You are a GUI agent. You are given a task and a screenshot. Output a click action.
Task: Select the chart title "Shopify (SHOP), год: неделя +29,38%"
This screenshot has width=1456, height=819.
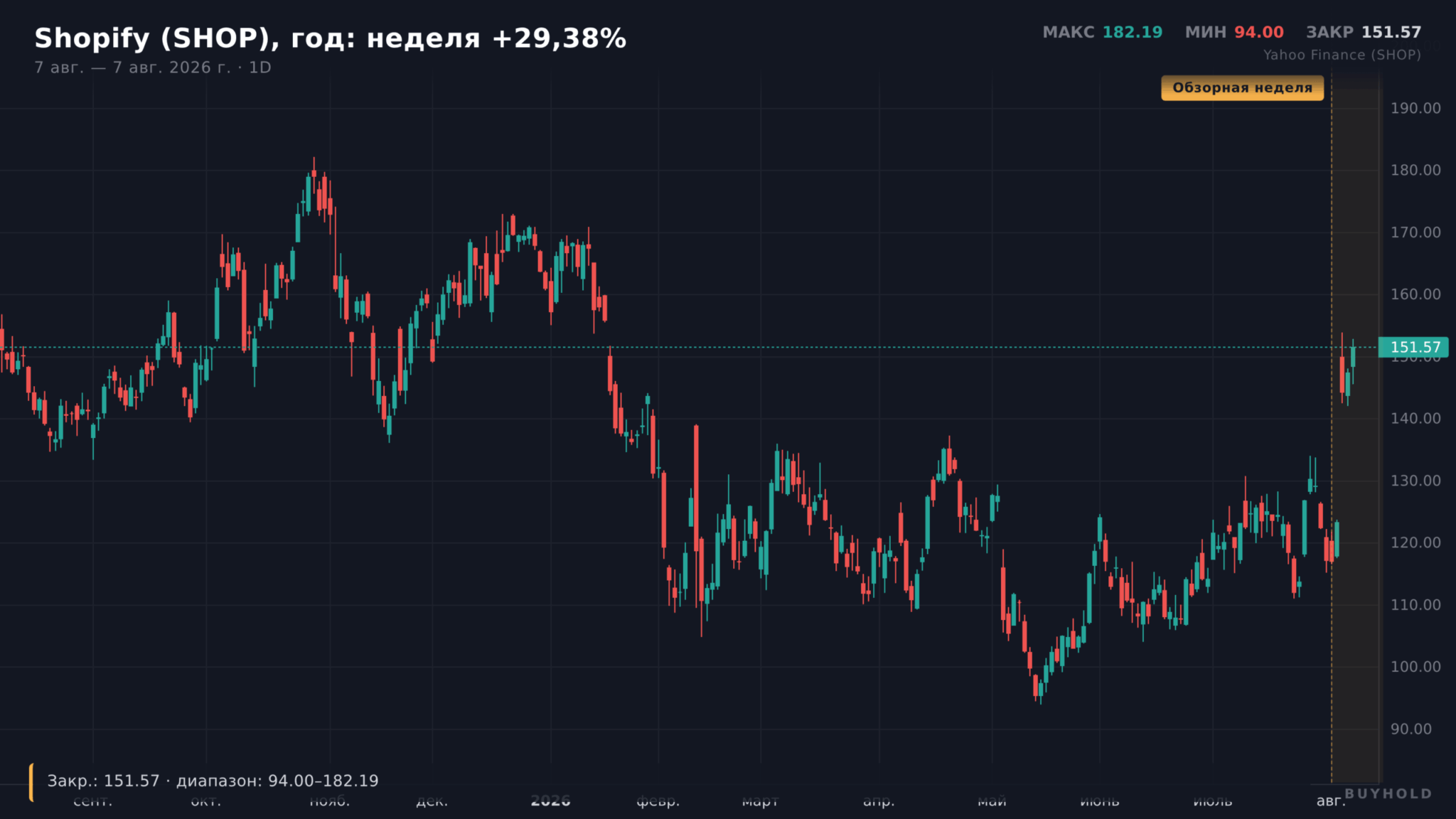(331, 38)
